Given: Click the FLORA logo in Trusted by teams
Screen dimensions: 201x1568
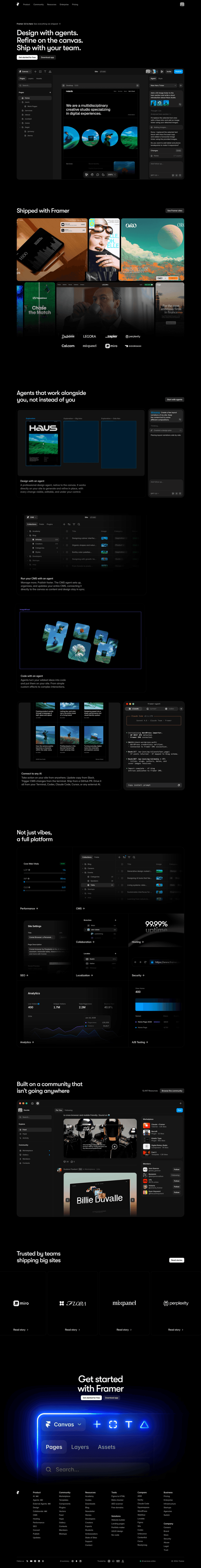Looking at the screenshot, I should (73, 1303).
